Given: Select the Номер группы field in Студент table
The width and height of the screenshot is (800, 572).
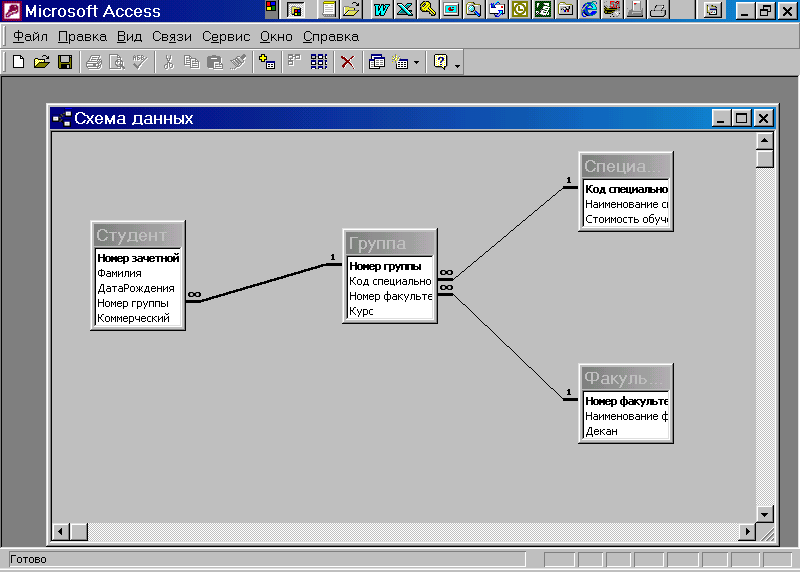Looking at the screenshot, I should (138, 303).
